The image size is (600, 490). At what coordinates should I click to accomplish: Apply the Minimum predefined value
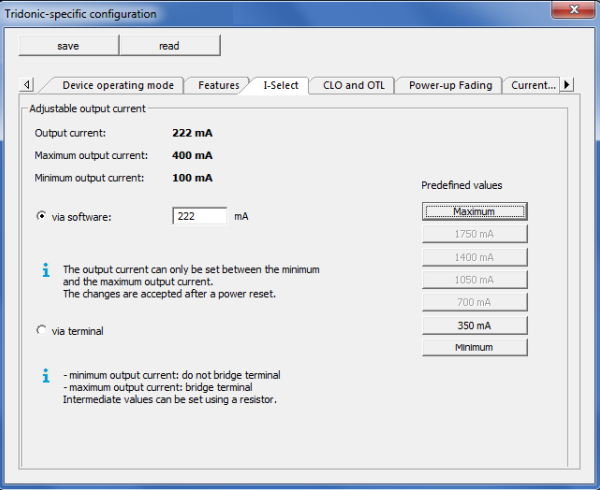pos(474,347)
